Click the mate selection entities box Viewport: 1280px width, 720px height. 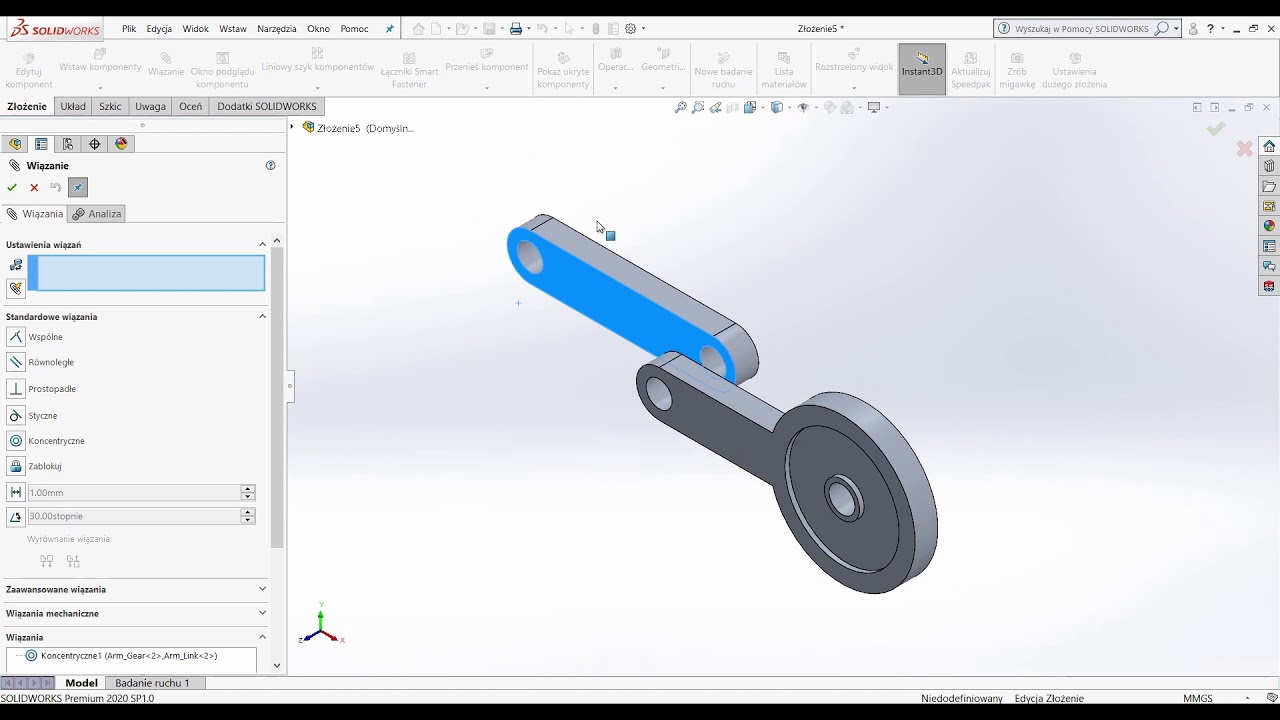(146, 273)
